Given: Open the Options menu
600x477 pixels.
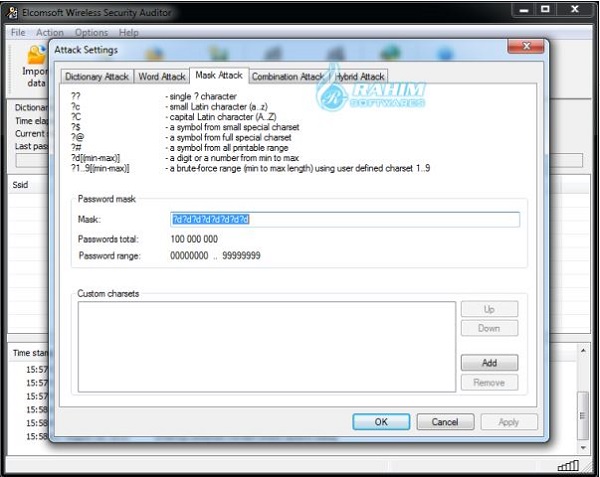Looking at the screenshot, I should pyautogui.click(x=91, y=33).
